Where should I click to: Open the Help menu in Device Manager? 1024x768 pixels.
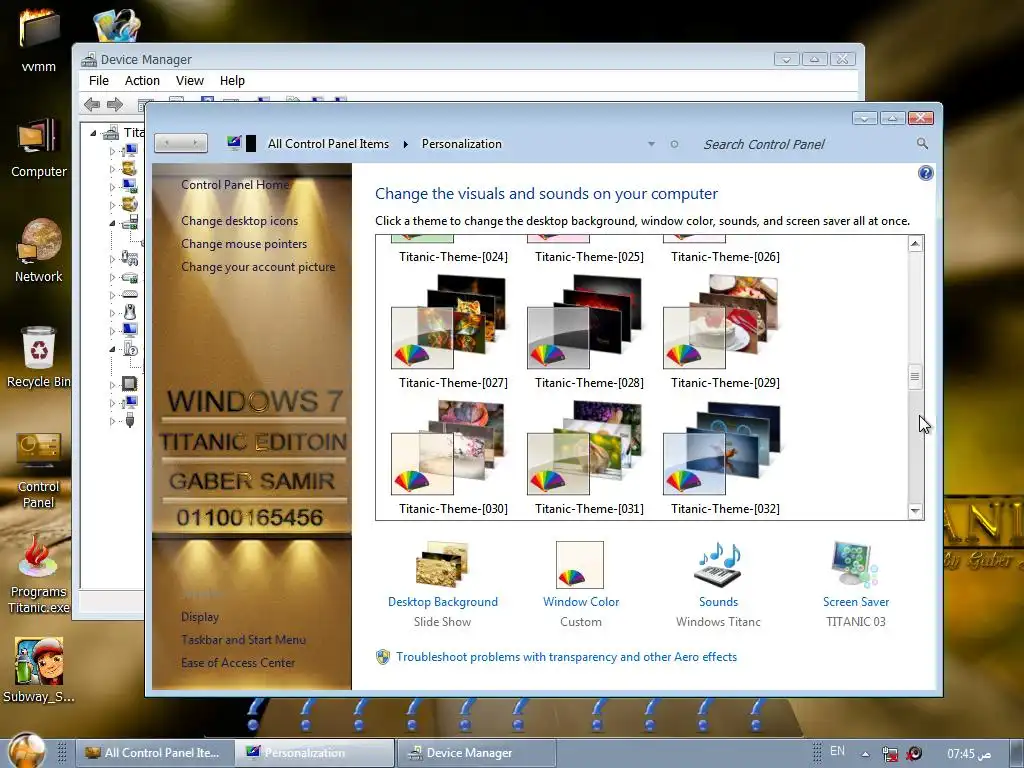point(232,80)
